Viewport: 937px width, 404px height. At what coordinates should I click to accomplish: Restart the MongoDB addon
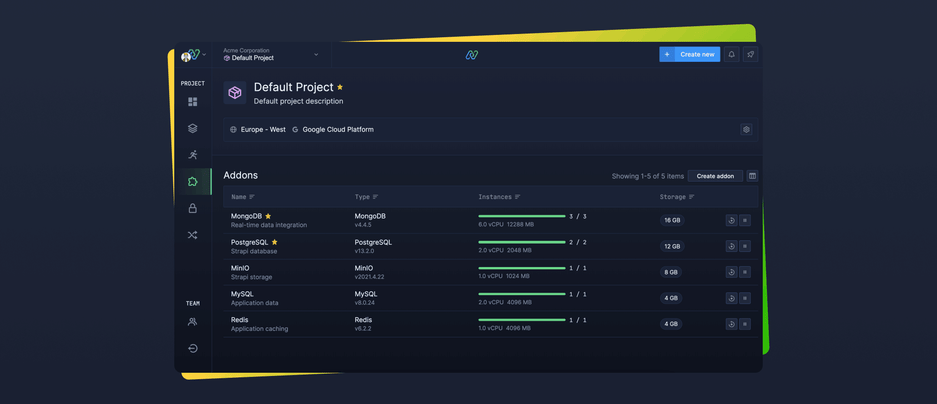pyautogui.click(x=731, y=221)
